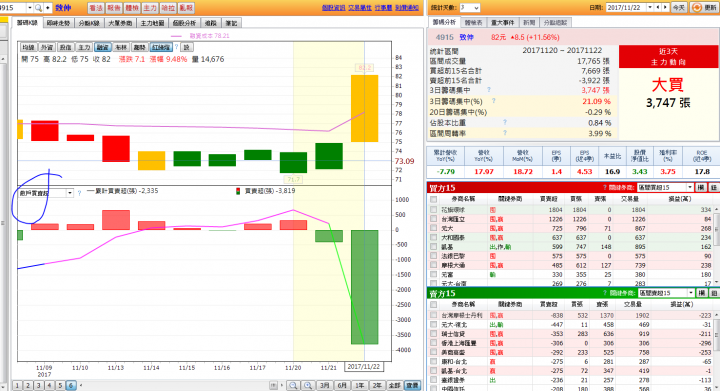Viewport: 720px width, 391px height.
Task: Set chart range to 2年
Action: click(377, 385)
